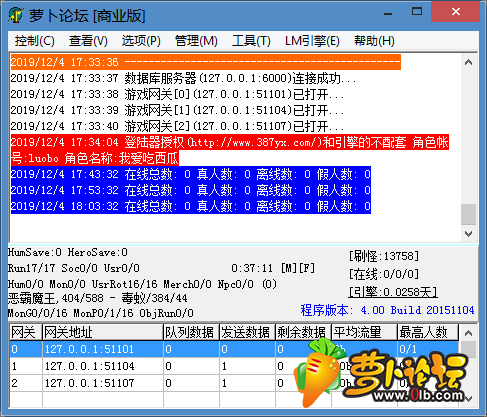Click the log pane scrollbar thumb
Image resolution: width=487 pixels, height=417 pixels.
point(468,214)
